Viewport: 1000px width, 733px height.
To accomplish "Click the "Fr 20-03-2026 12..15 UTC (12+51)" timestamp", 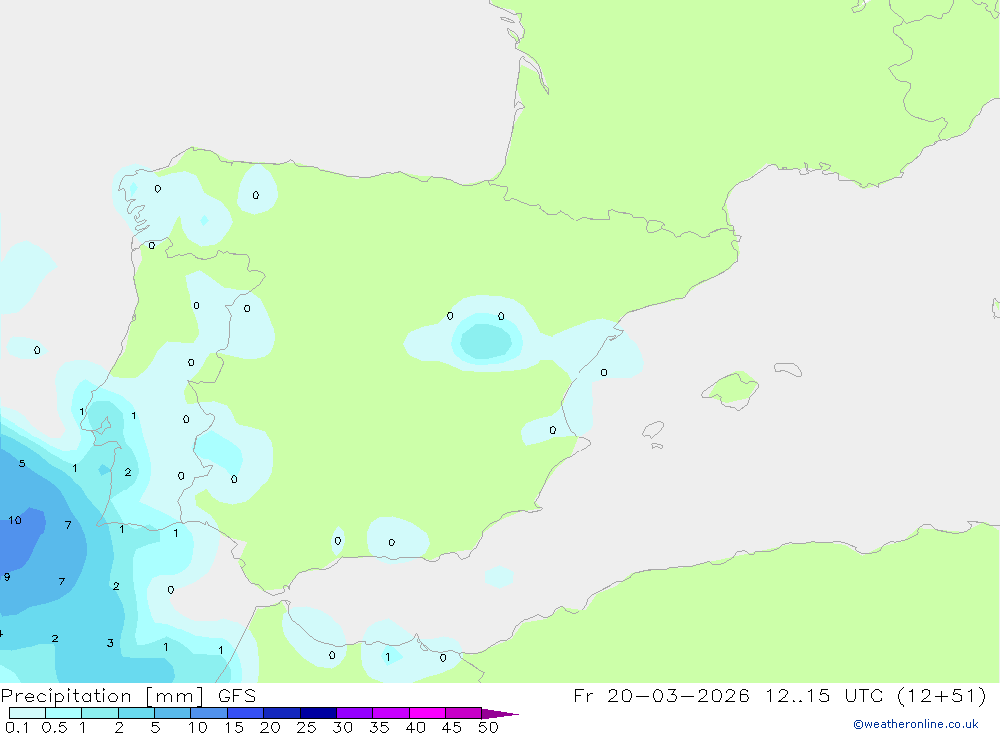I will pyautogui.click(x=780, y=696).
